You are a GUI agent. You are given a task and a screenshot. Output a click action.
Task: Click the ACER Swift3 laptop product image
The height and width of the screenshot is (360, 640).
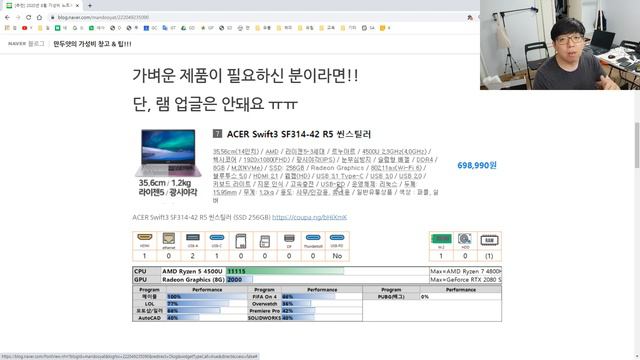[x=168, y=153]
